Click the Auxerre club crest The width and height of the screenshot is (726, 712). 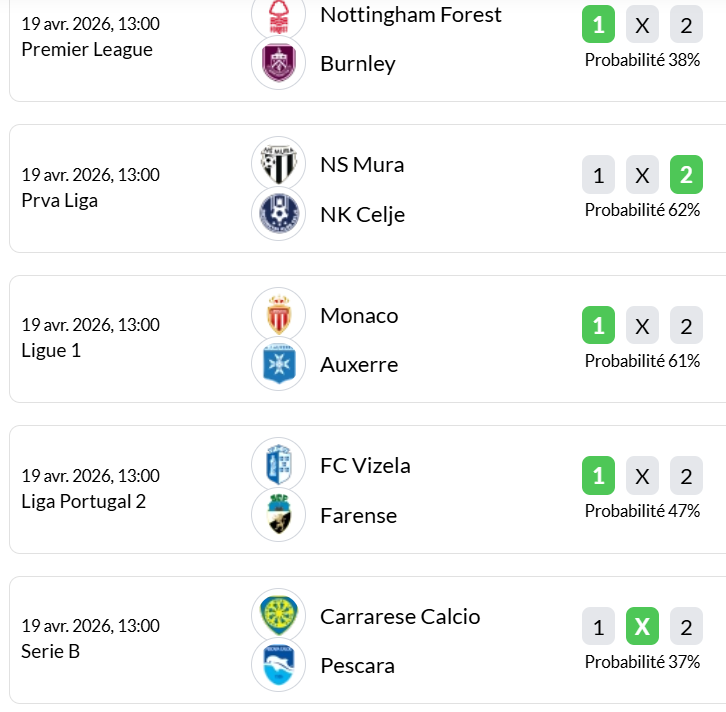click(278, 364)
